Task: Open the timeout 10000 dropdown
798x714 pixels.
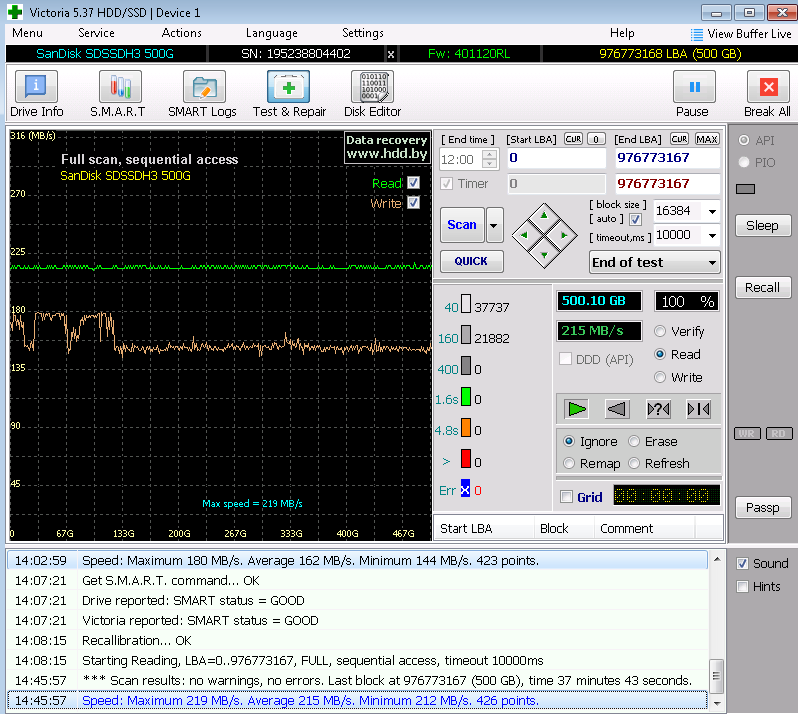Action: pos(712,236)
